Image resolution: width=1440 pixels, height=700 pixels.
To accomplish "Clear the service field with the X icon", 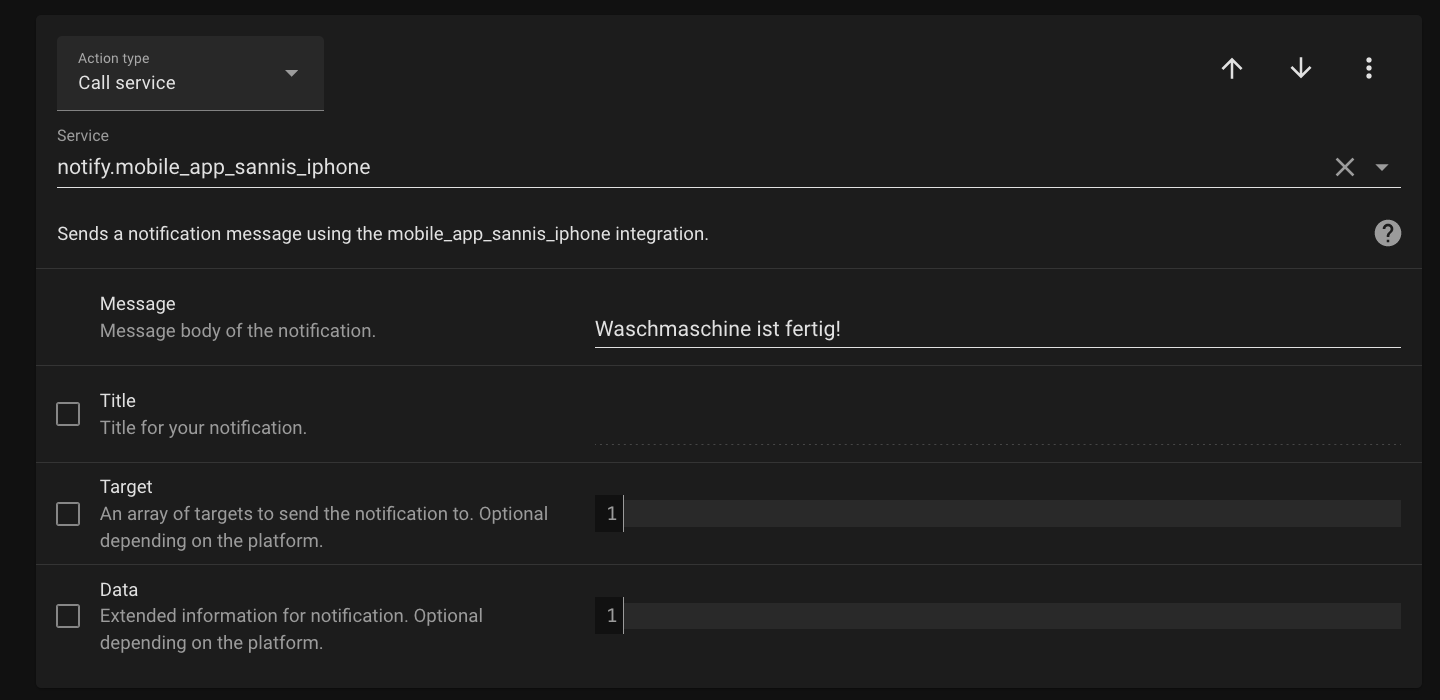I will pos(1344,167).
